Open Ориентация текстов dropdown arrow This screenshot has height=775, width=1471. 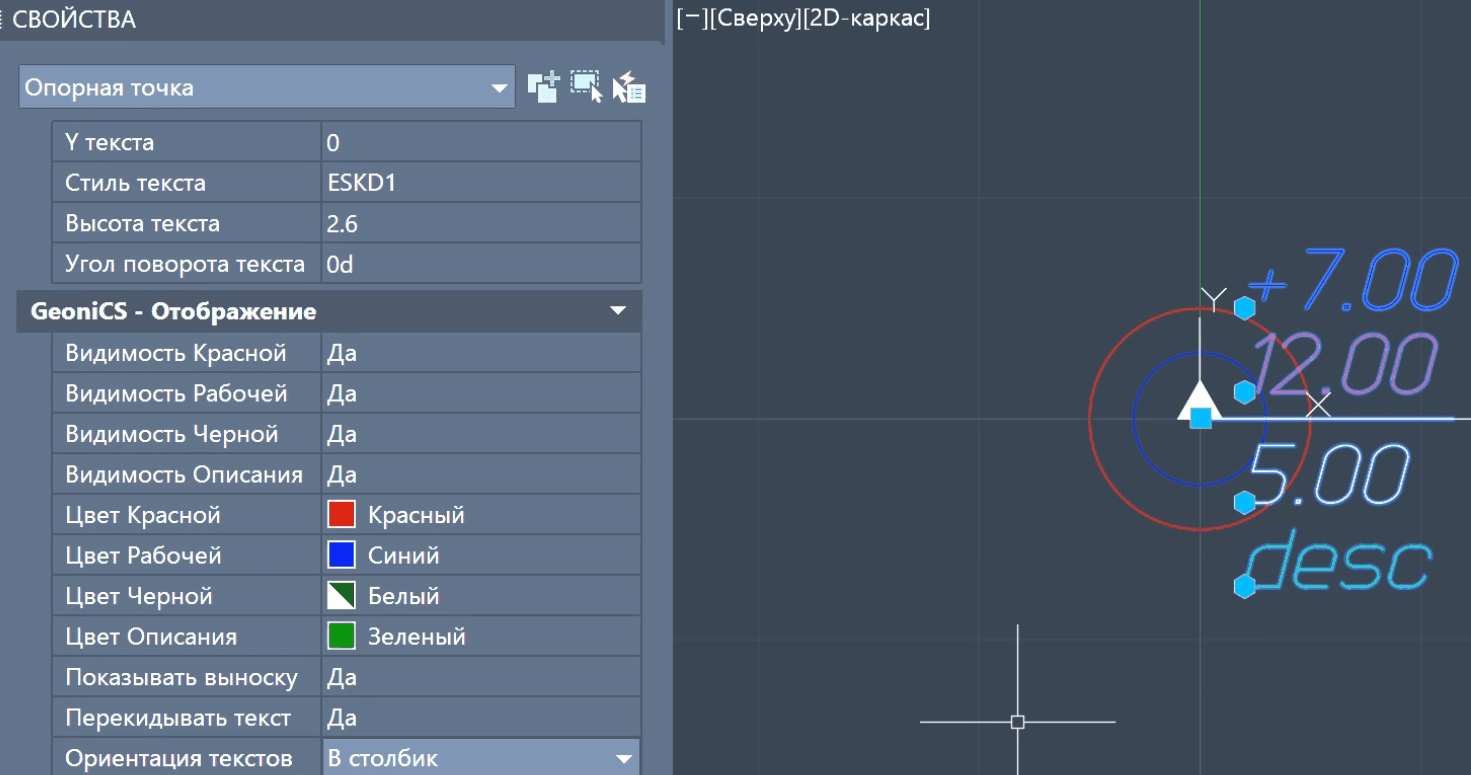[x=624, y=759]
